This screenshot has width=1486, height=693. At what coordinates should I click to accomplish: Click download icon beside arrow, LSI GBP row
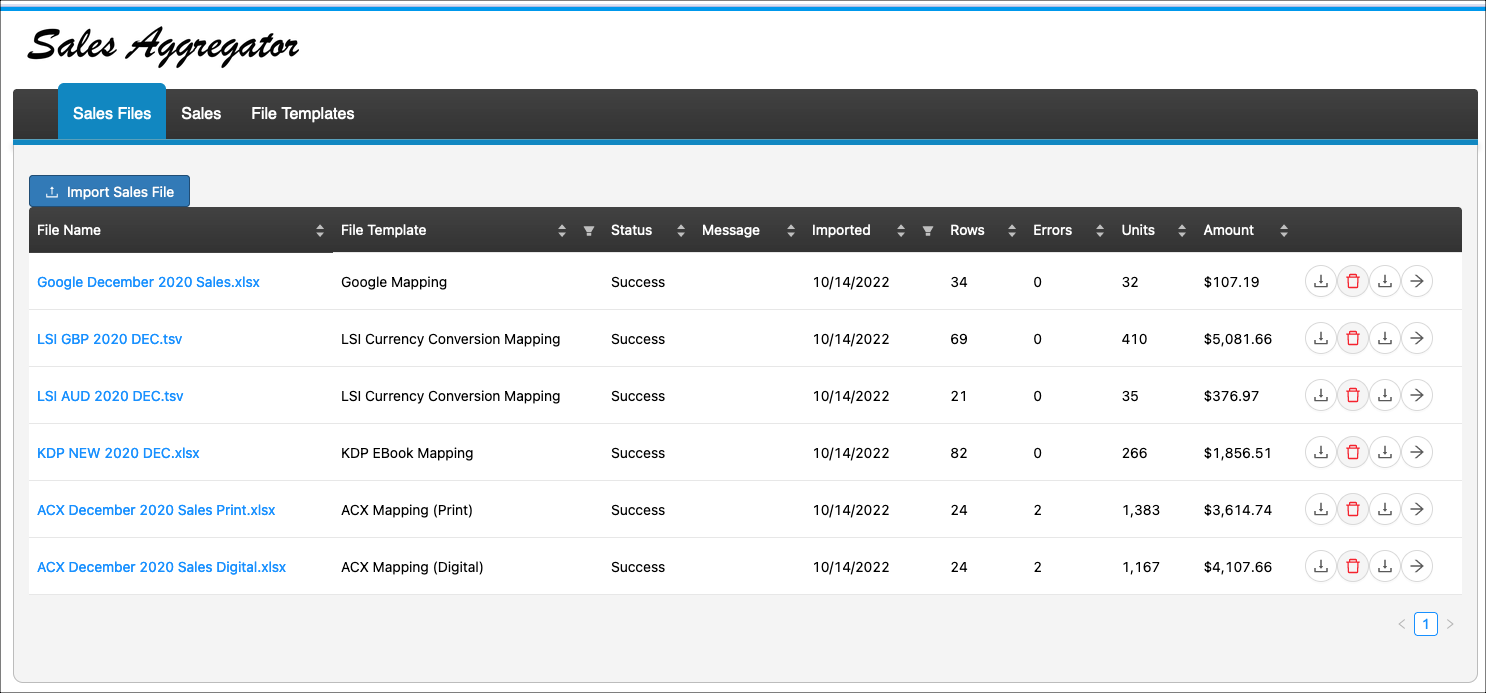coord(1385,339)
